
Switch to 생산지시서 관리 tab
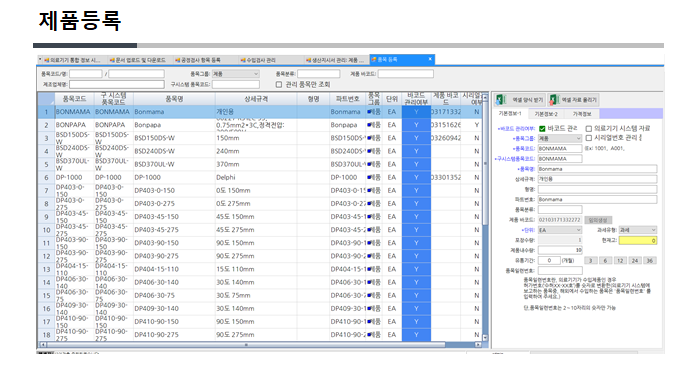335,60
